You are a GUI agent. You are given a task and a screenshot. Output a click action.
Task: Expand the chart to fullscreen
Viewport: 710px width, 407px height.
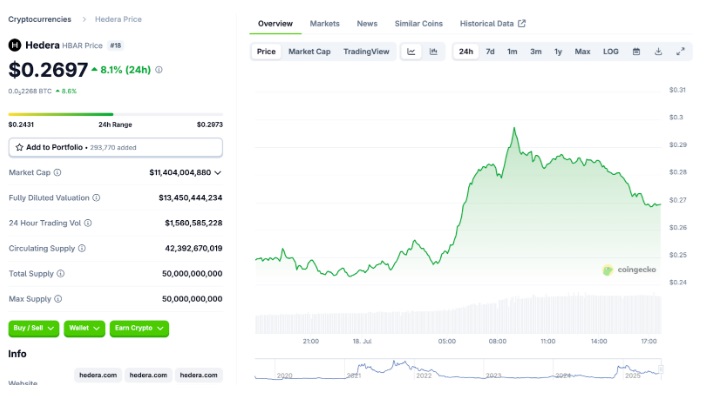680,51
